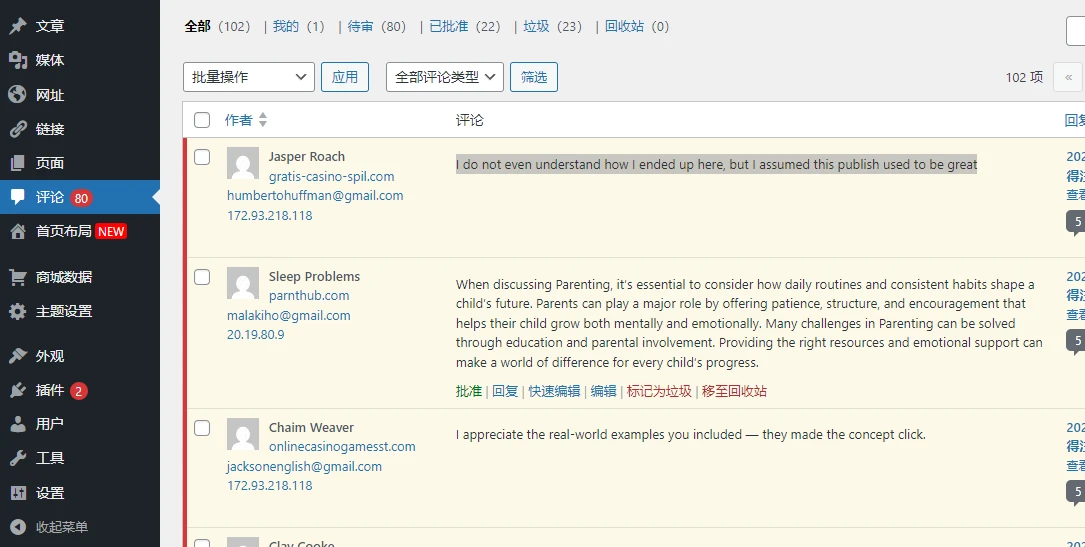Click 移至回收站 under the Sleep Problems comment
Image resolution: width=1085 pixels, height=547 pixels.
[x=734, y=391]
